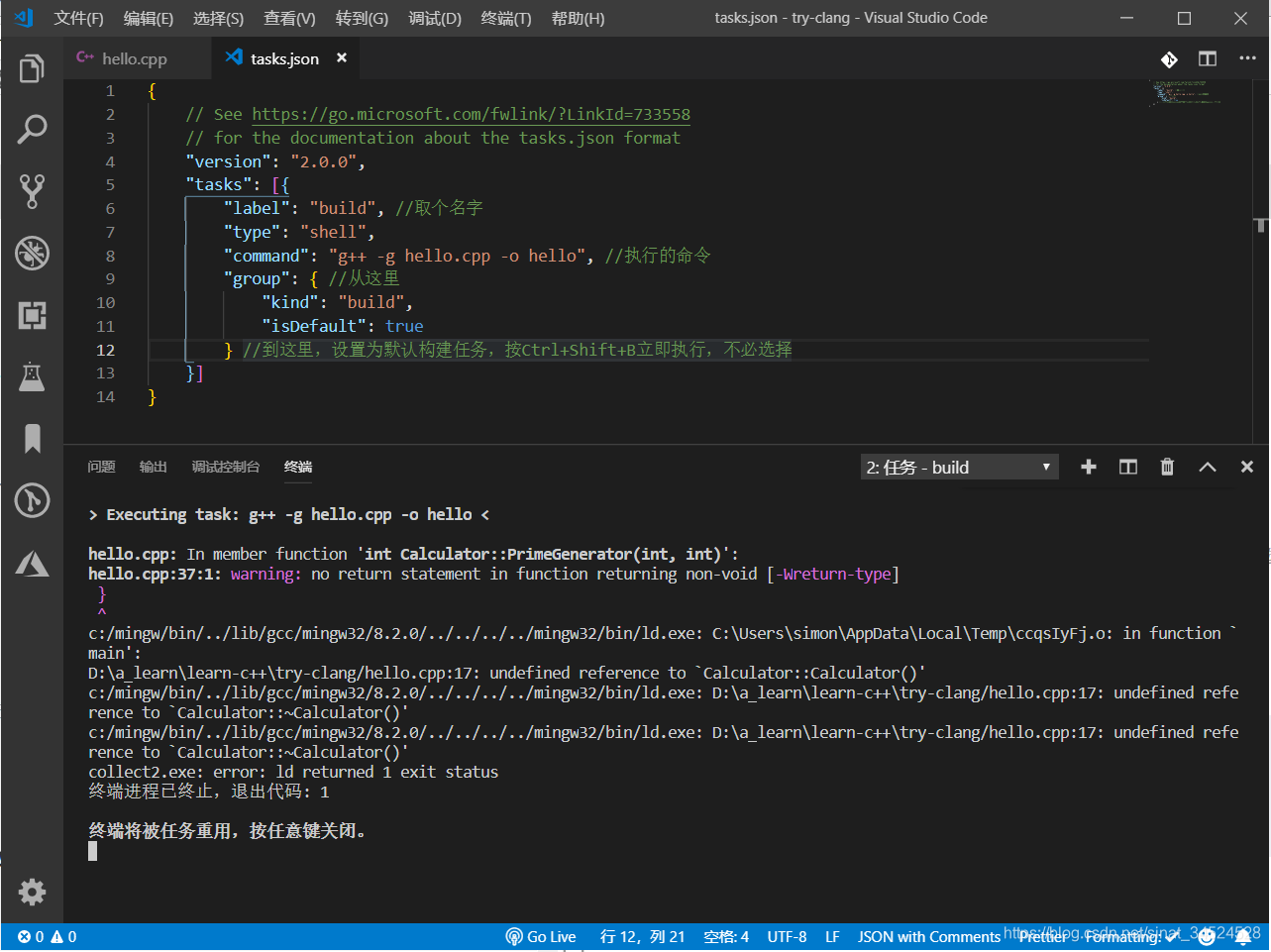The image size is (1271, 952).
Task: Open the Test flask view
Action: [x=32, y=376]
